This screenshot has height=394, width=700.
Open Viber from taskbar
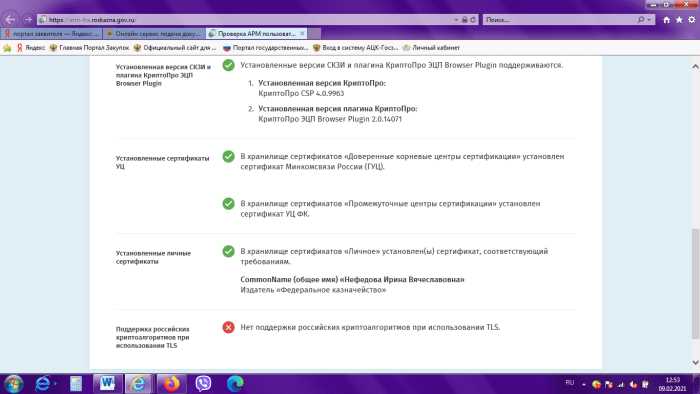[x=204, y=384]
